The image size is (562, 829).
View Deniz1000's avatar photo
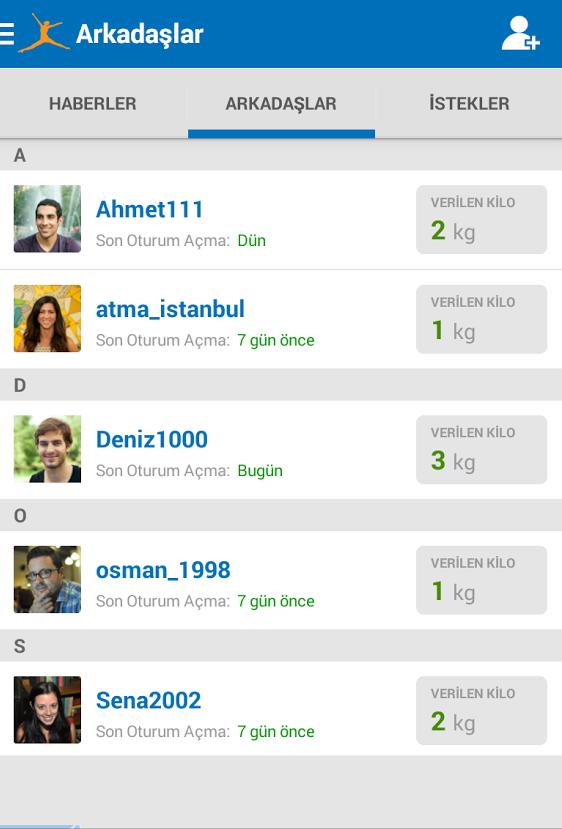pyautogui.click(x=47, y=449)
